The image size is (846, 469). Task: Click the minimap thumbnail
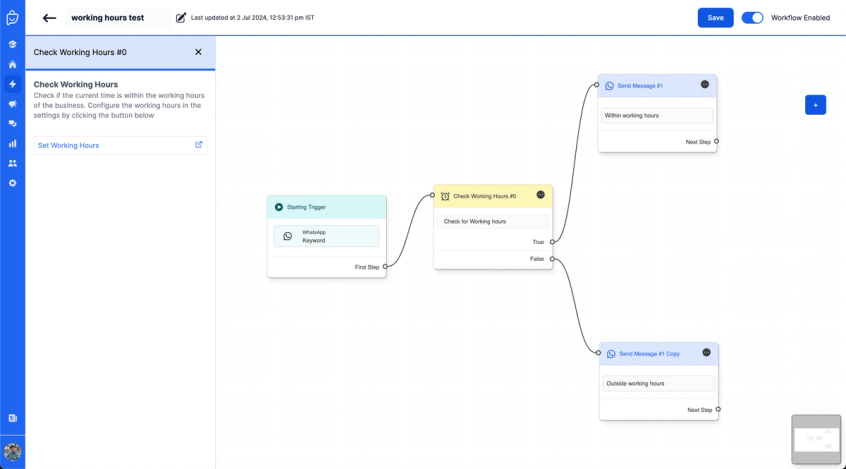[x=816, y=439]
